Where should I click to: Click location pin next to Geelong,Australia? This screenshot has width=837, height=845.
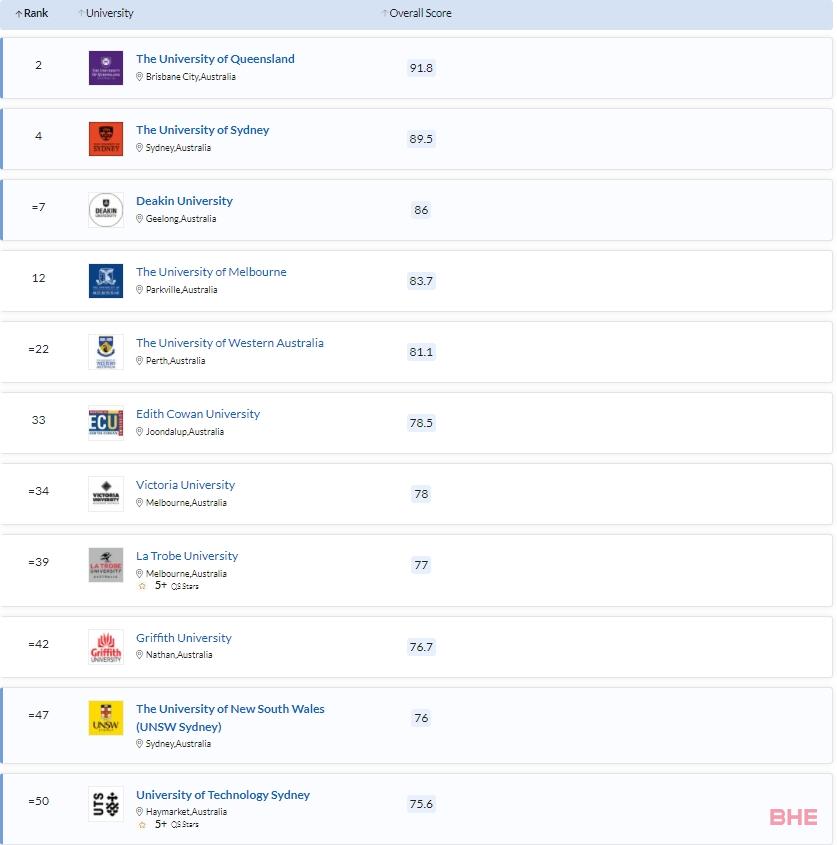point(139,219)
